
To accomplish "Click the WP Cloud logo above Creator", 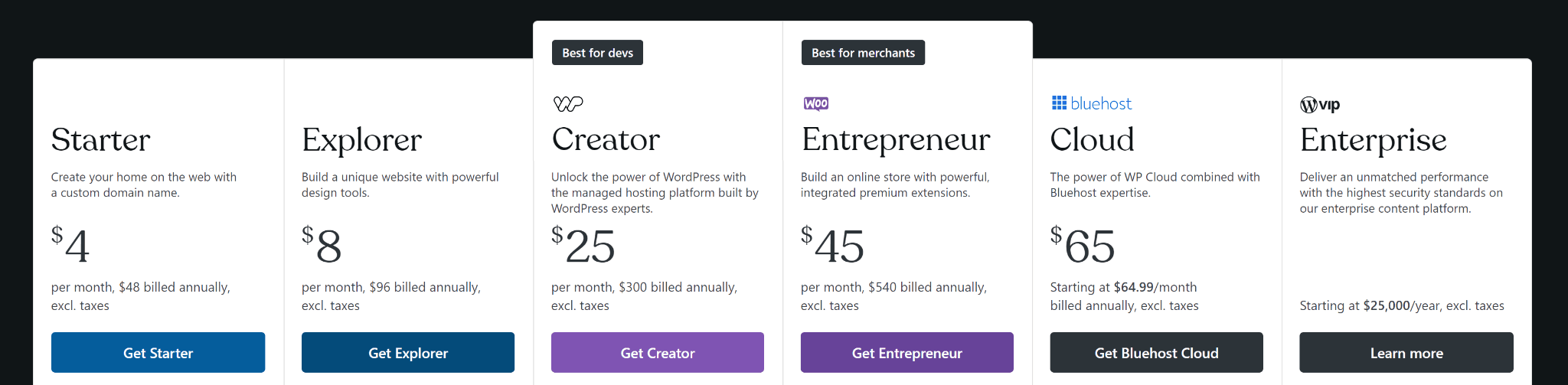I will pyautogui.click(x=568, y=103).
